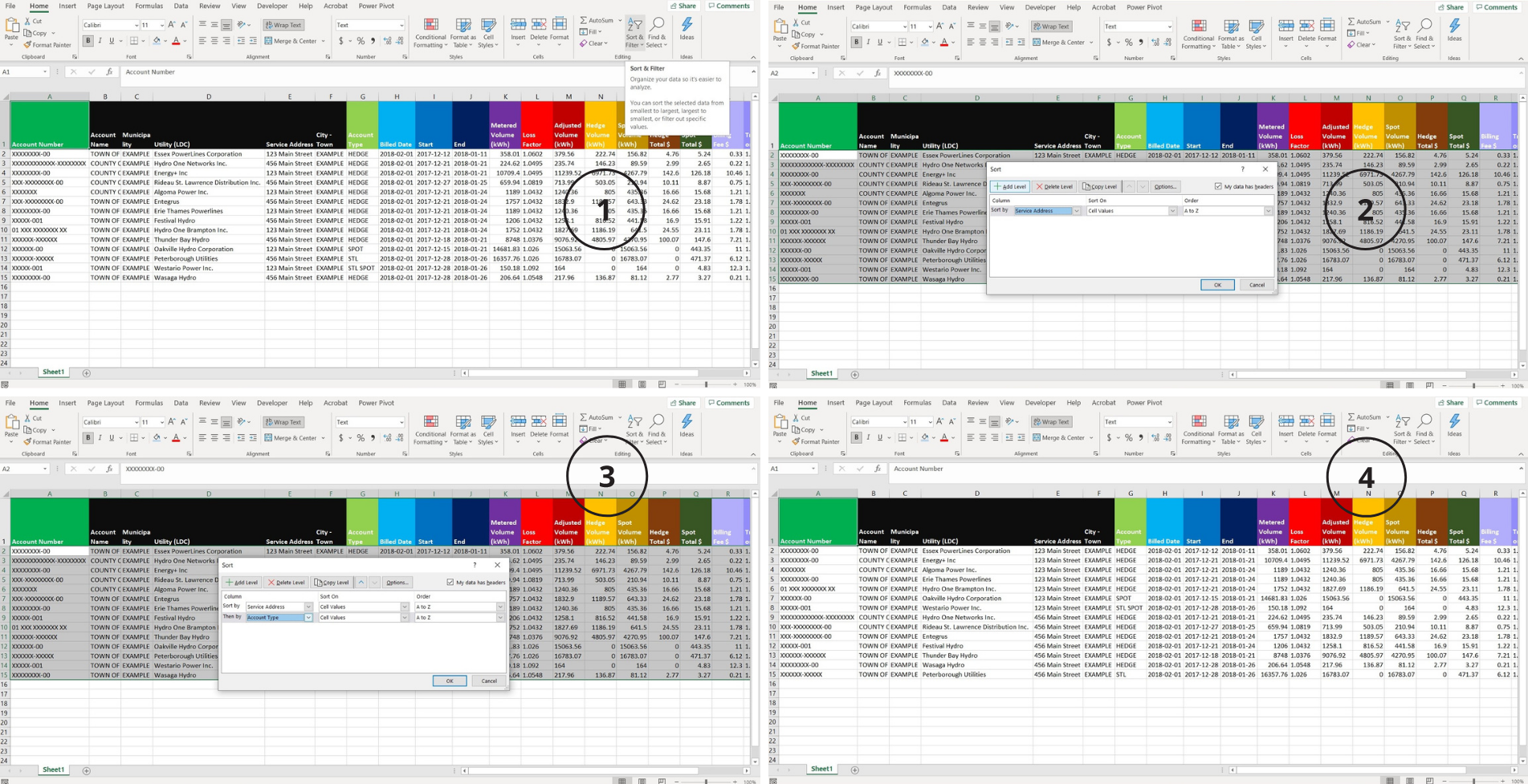The width and height of the screenshot is (1528, 784).
Task: Click Find & Select in top-left window
Action: pyautogui.click(x=656, y=33)
